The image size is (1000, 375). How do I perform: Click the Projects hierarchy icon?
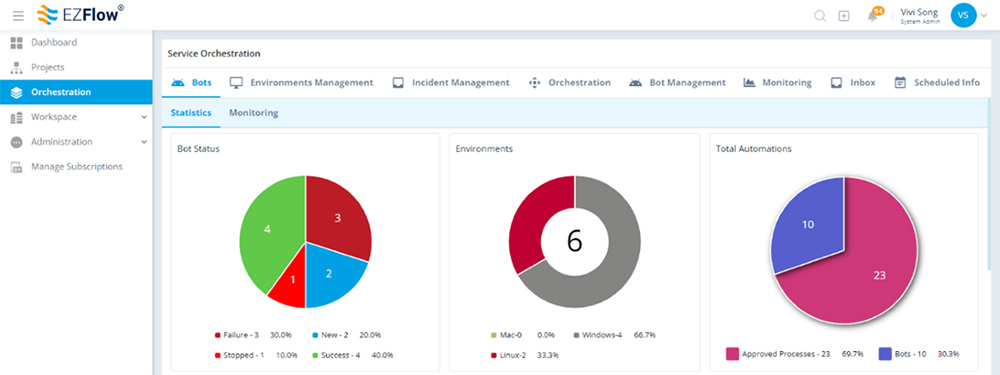(x=17, y=68)
